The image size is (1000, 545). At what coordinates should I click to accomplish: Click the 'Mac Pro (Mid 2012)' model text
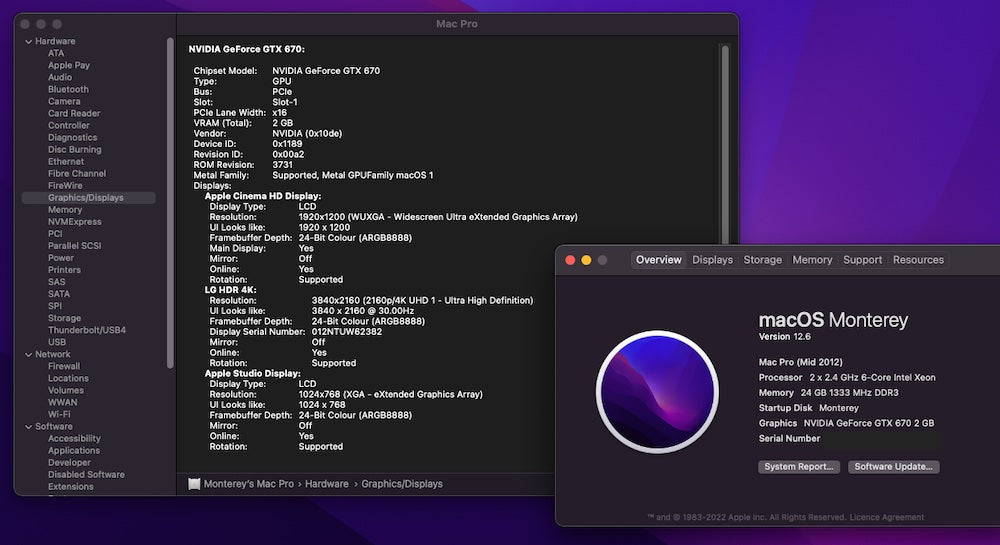[800, 362]
